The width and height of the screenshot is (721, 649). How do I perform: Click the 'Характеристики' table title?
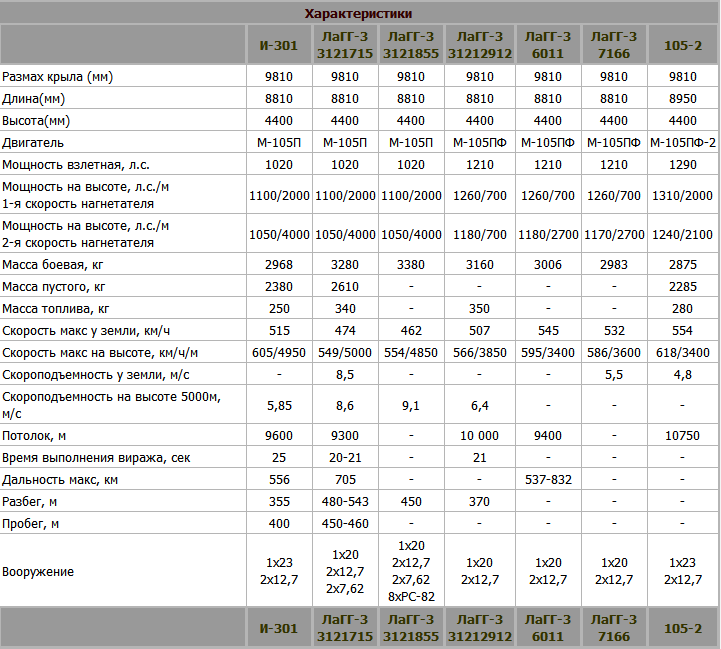point(358,14)
